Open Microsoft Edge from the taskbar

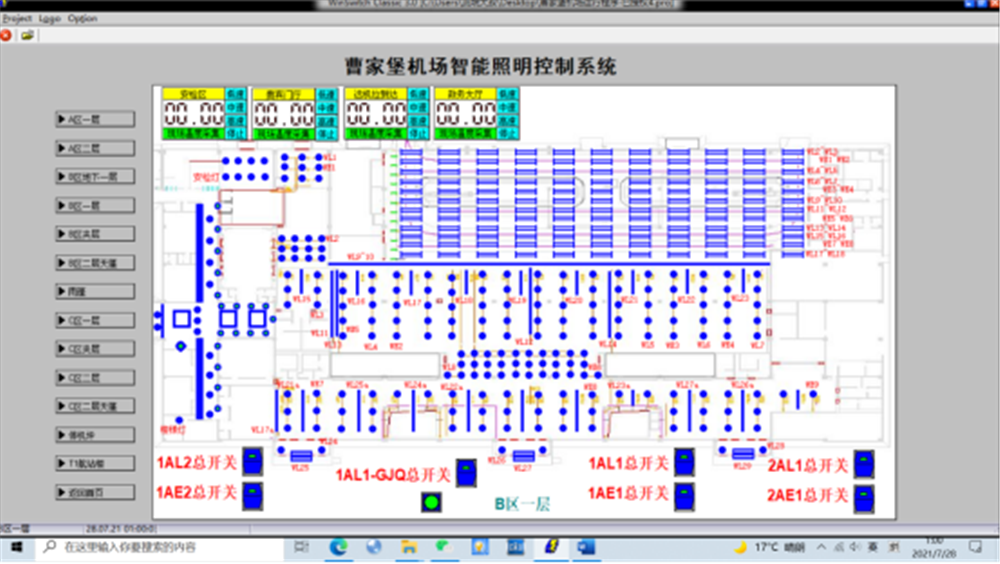tap(338, 547)
